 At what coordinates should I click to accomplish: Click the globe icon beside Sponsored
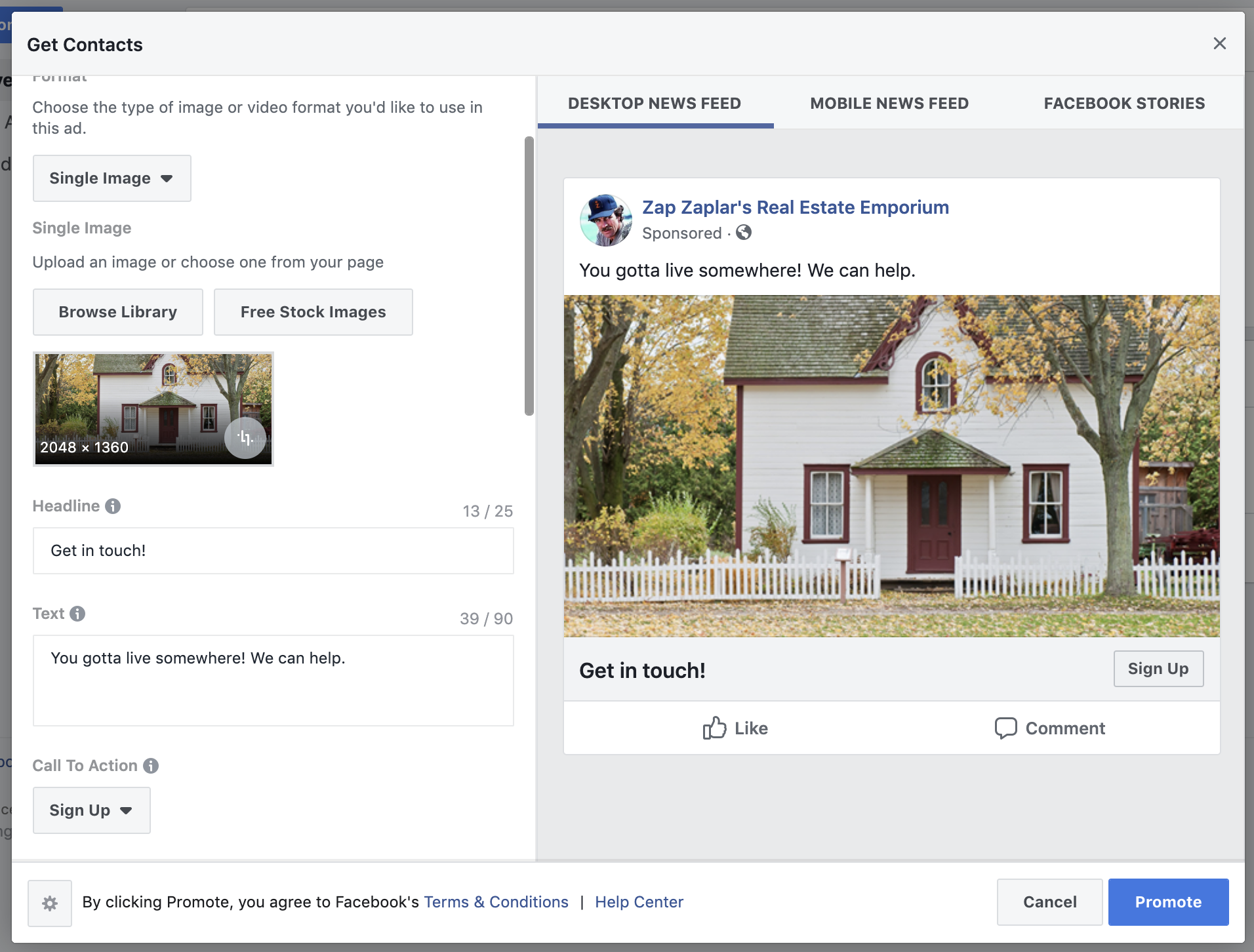tap(744, 233)
